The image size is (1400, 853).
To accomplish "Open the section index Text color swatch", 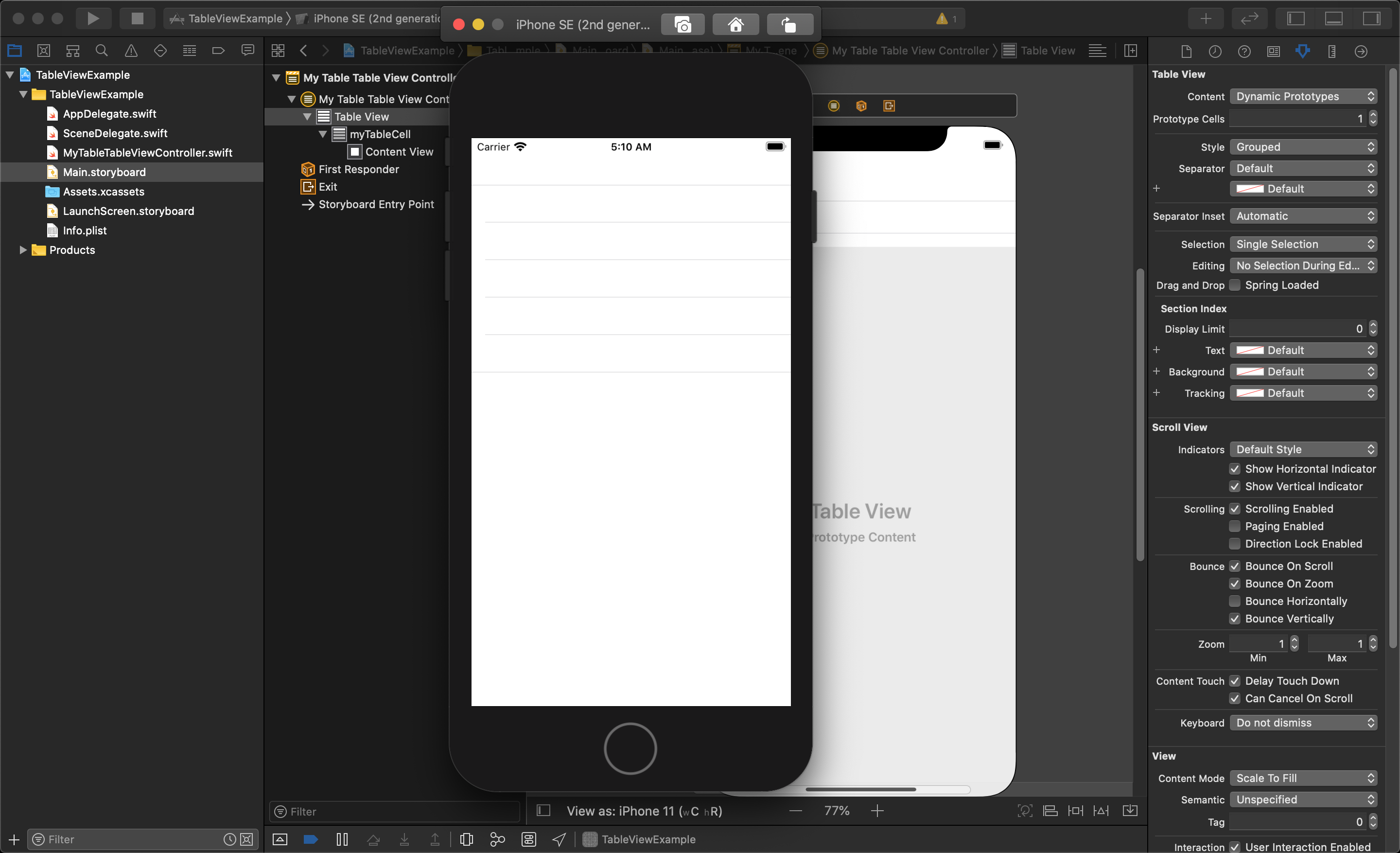I will tap(1303, 350).
